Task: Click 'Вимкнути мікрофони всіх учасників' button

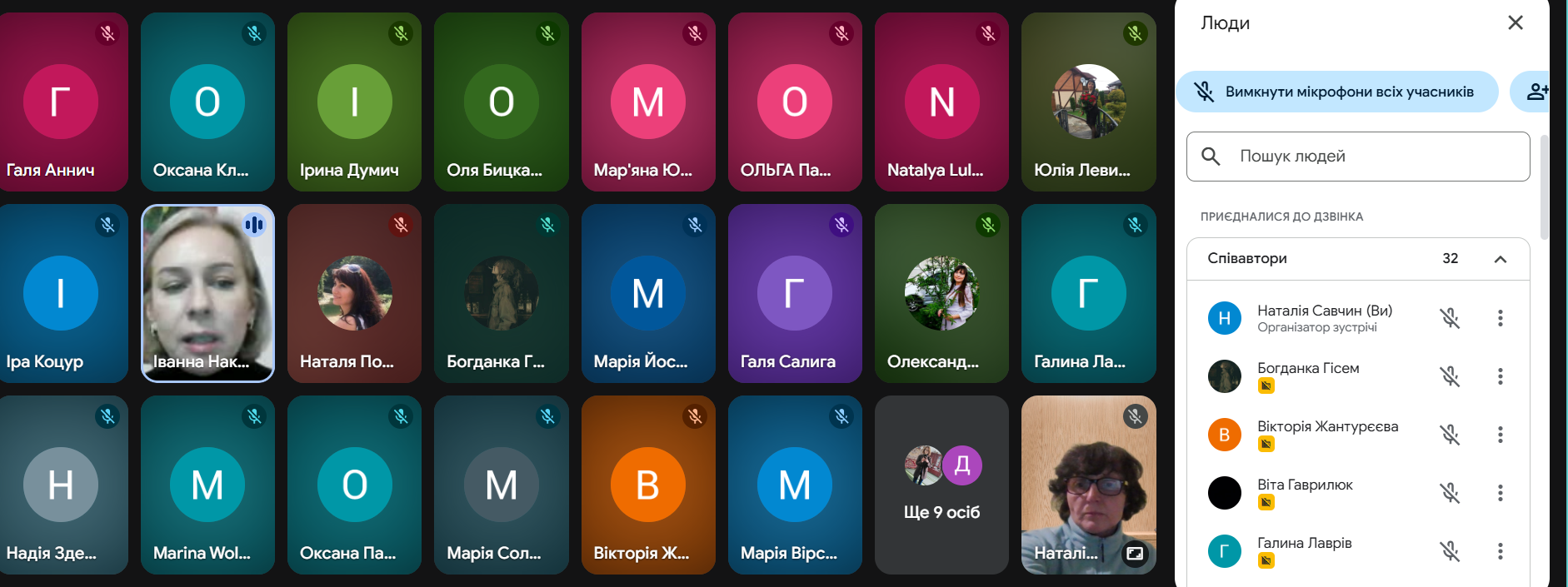Action: click(1337, 92)
